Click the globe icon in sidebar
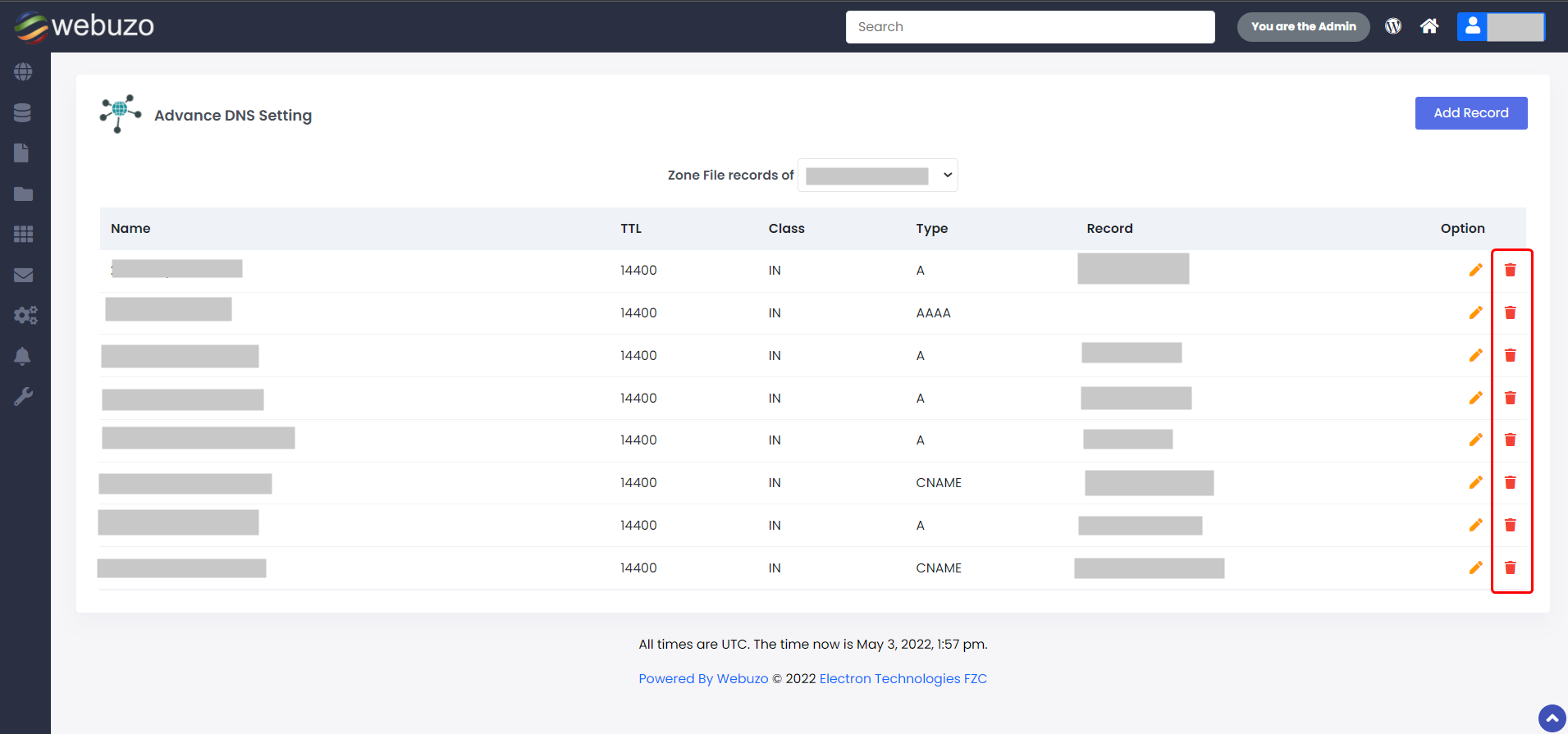 coord(23,72)
